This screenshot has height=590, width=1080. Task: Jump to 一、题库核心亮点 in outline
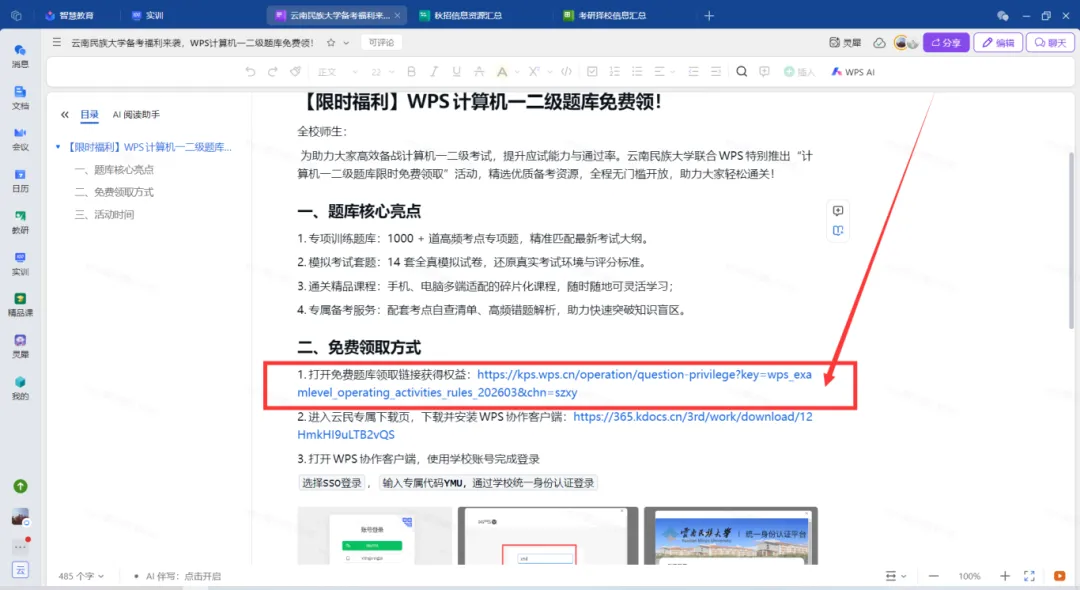click(x=114, y=169)
